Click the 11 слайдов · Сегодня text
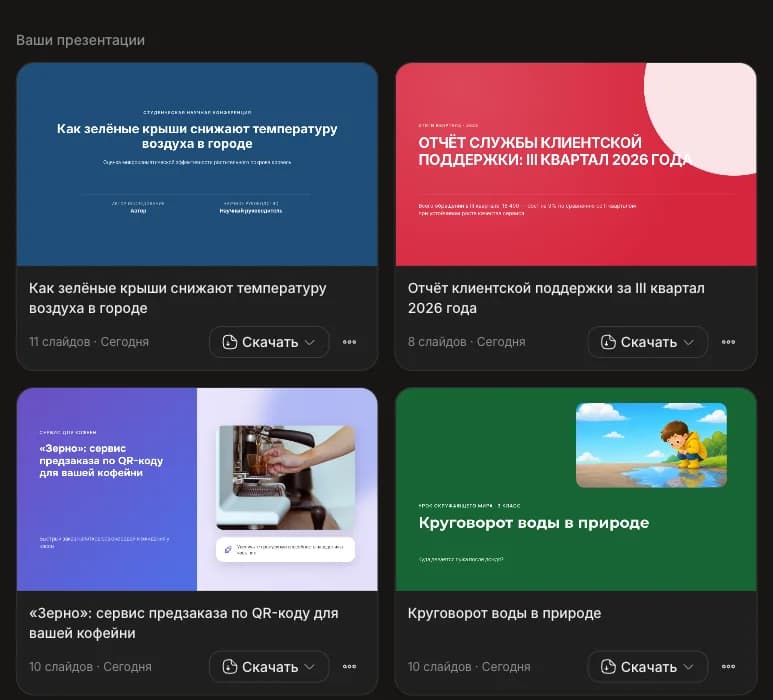The width and height of the screenshot is (773, 700). [x=89, y=342]
